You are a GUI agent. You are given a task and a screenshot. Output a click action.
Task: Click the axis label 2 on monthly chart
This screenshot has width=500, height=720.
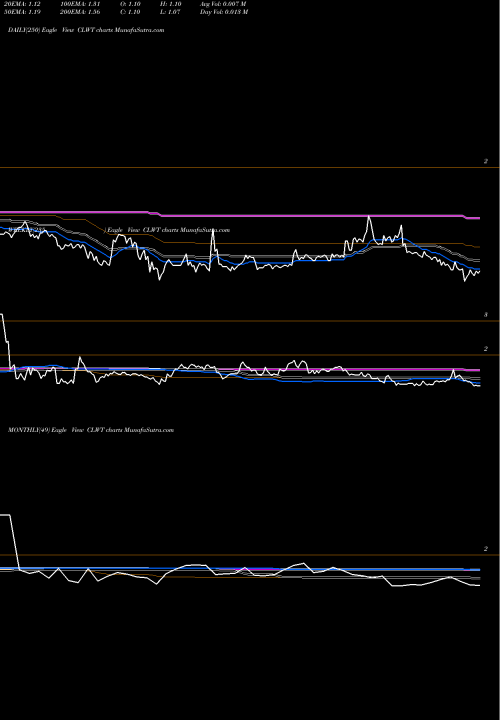[x=485, y=549]
